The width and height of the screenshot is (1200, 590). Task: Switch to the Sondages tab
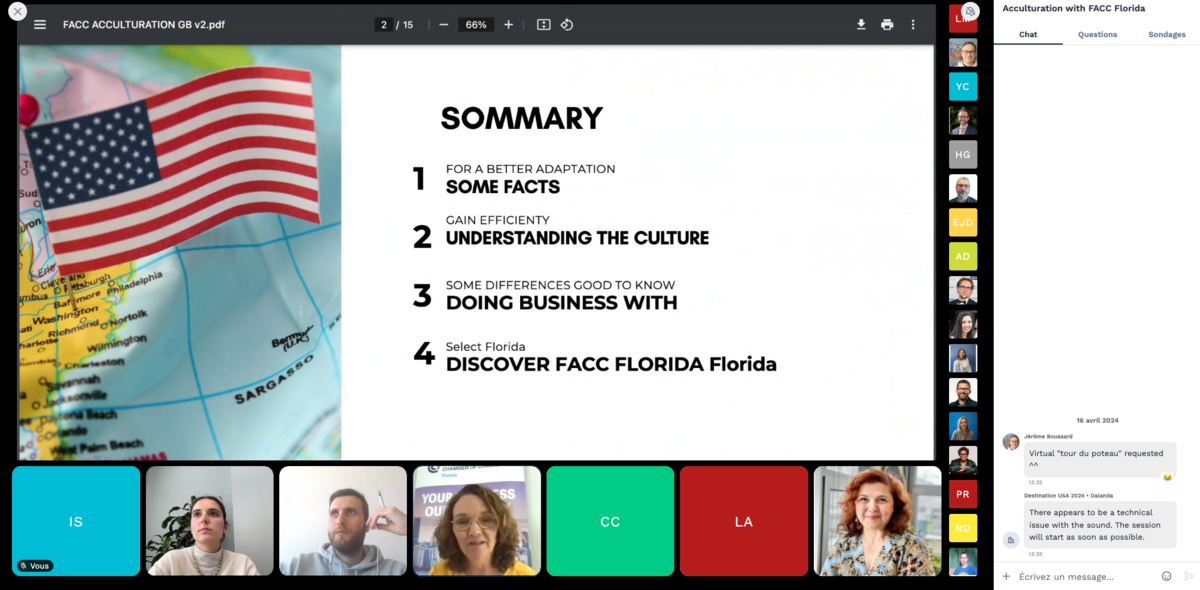pos(1166,34)
